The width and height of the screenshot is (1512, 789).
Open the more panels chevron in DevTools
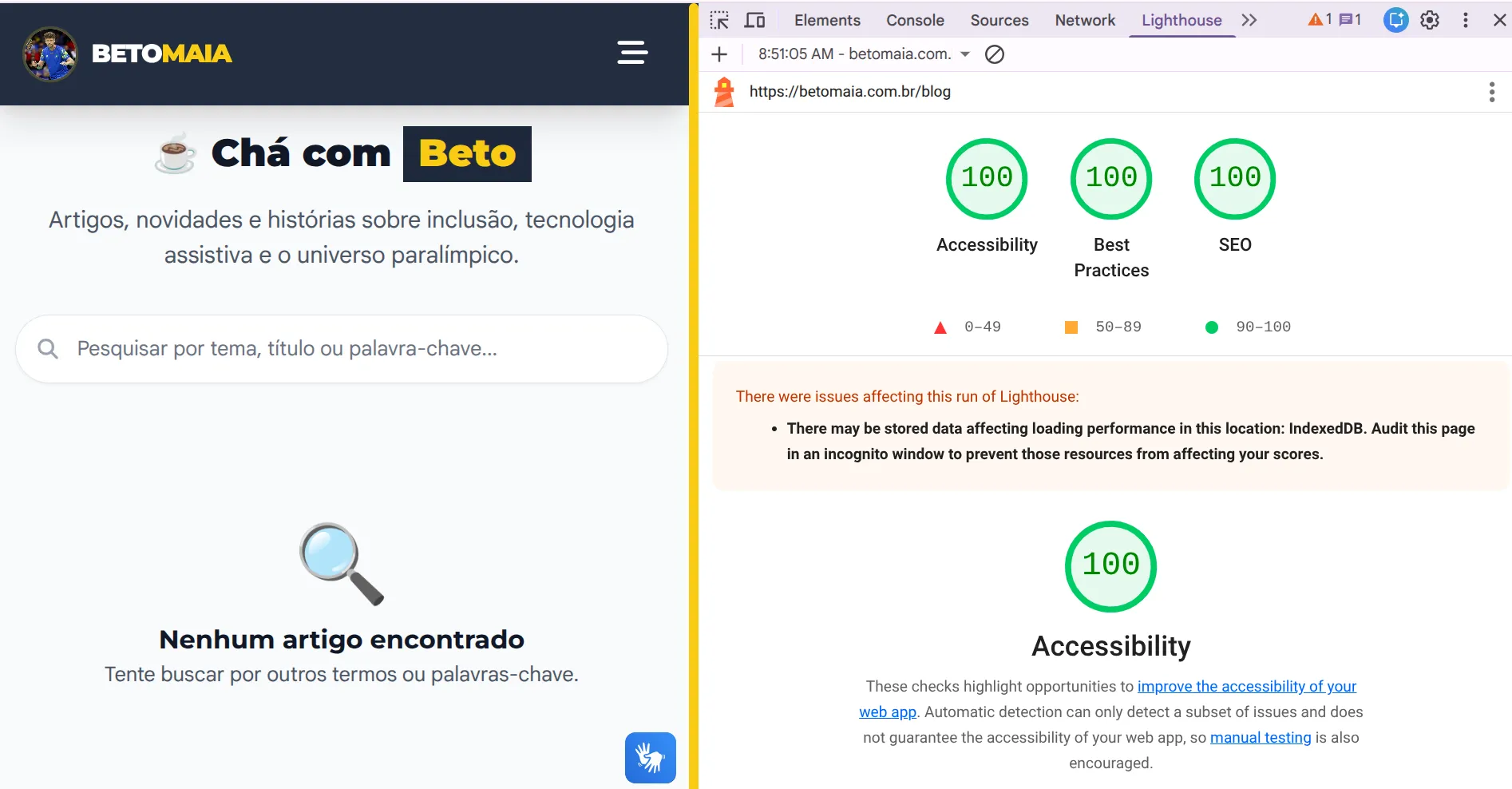[x=1249, y=20]
